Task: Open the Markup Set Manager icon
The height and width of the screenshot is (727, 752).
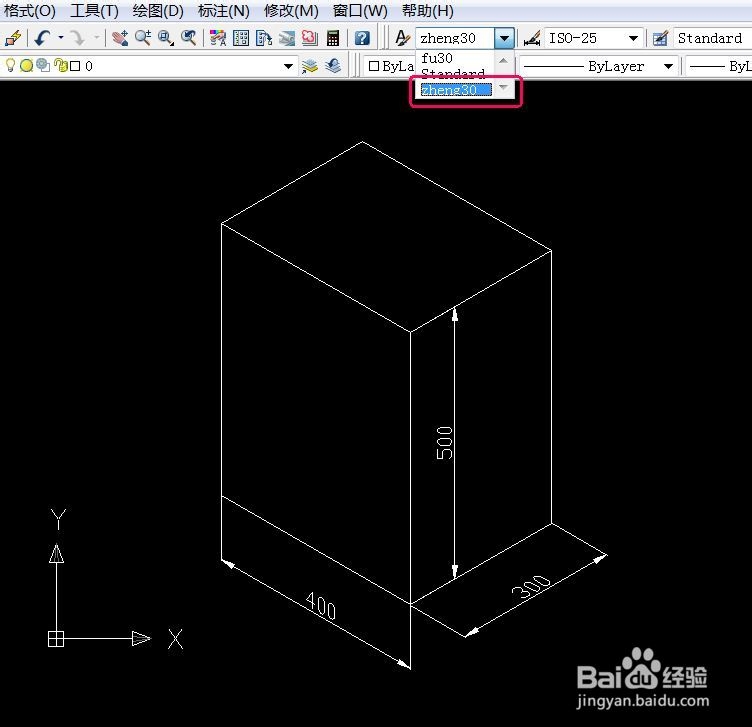Action: click(x=310, y=38)
